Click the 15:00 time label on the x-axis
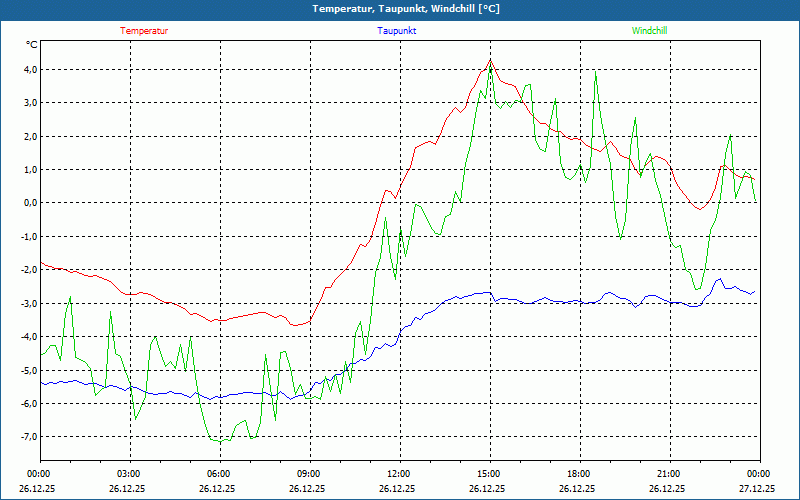The image size is (800, 500). tap(489, 474)
